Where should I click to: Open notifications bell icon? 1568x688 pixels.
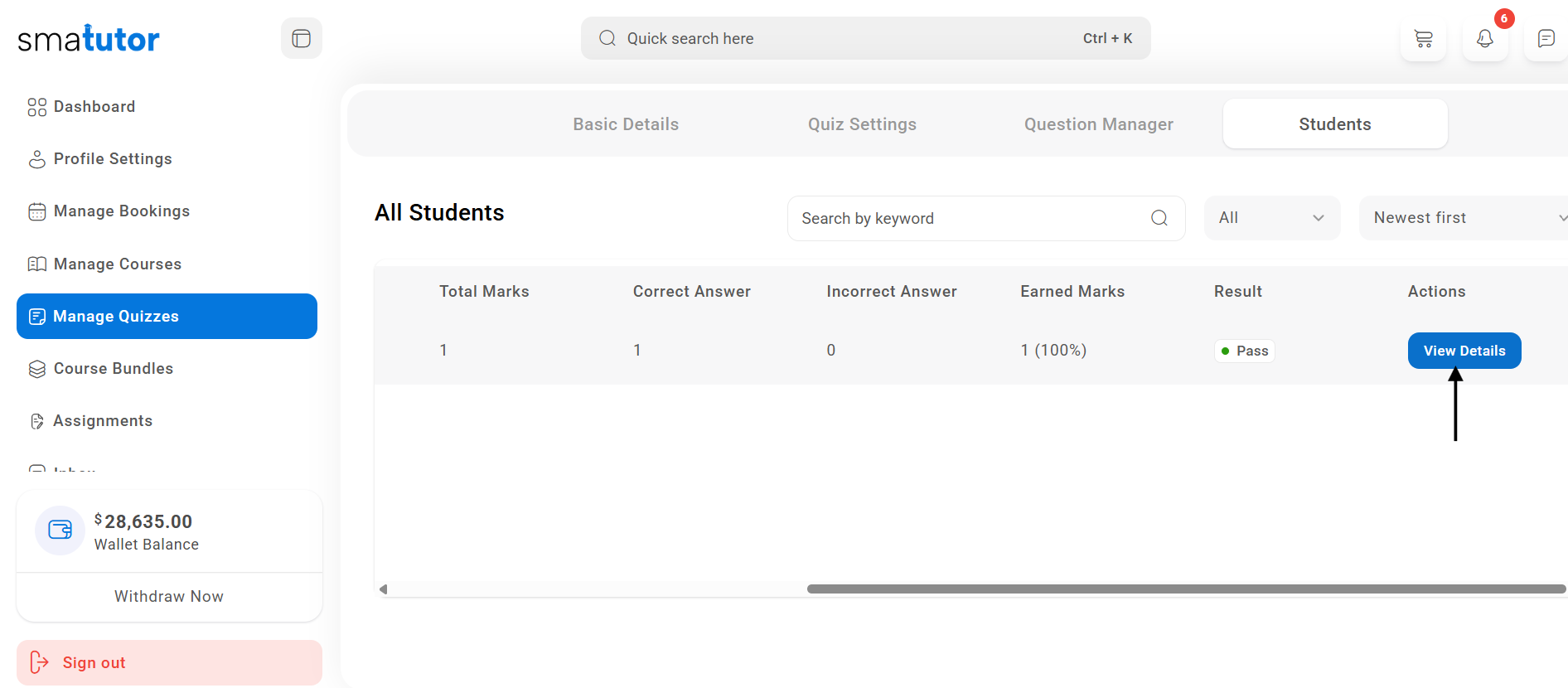coord(1484,39)
